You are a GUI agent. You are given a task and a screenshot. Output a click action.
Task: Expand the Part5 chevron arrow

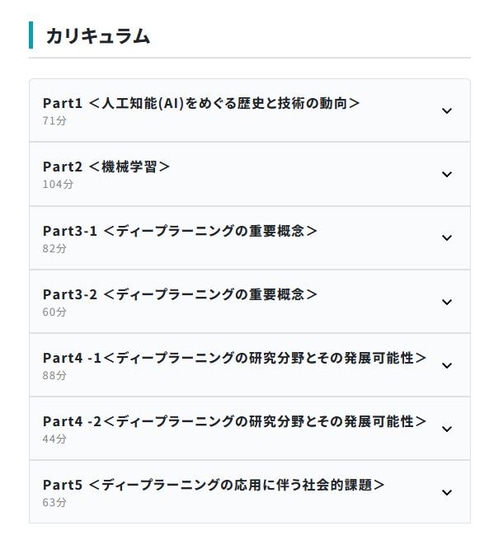(446, 492)
